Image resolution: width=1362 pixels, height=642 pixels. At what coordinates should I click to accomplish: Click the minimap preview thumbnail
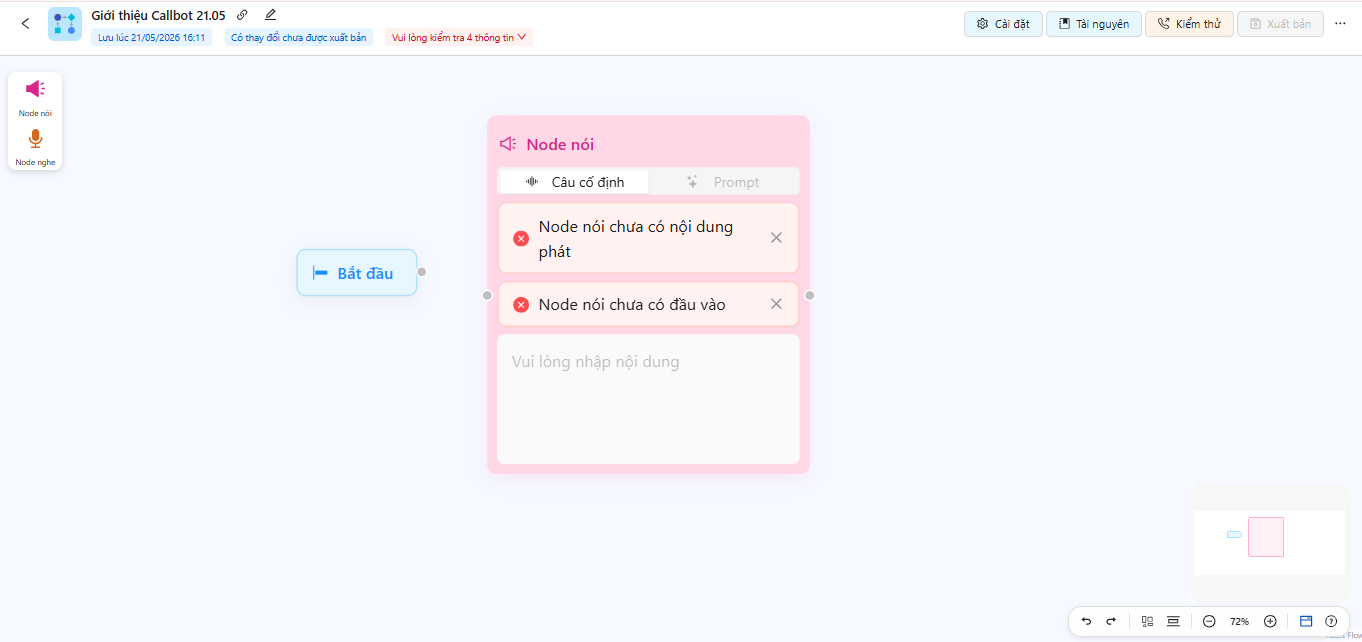(x=1270, y=543)
